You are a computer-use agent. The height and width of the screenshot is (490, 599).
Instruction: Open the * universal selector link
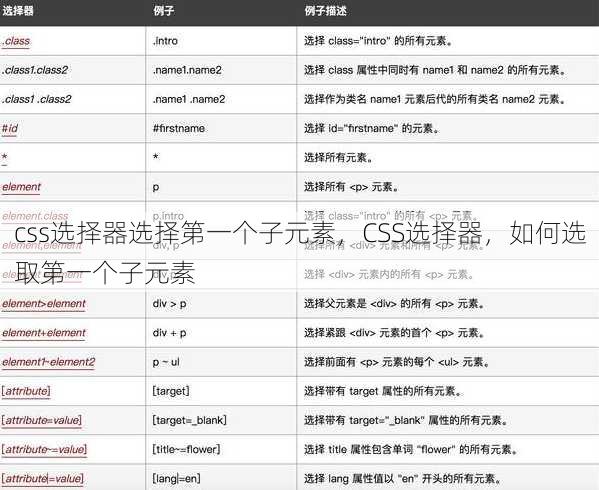(x=4, y=157)
